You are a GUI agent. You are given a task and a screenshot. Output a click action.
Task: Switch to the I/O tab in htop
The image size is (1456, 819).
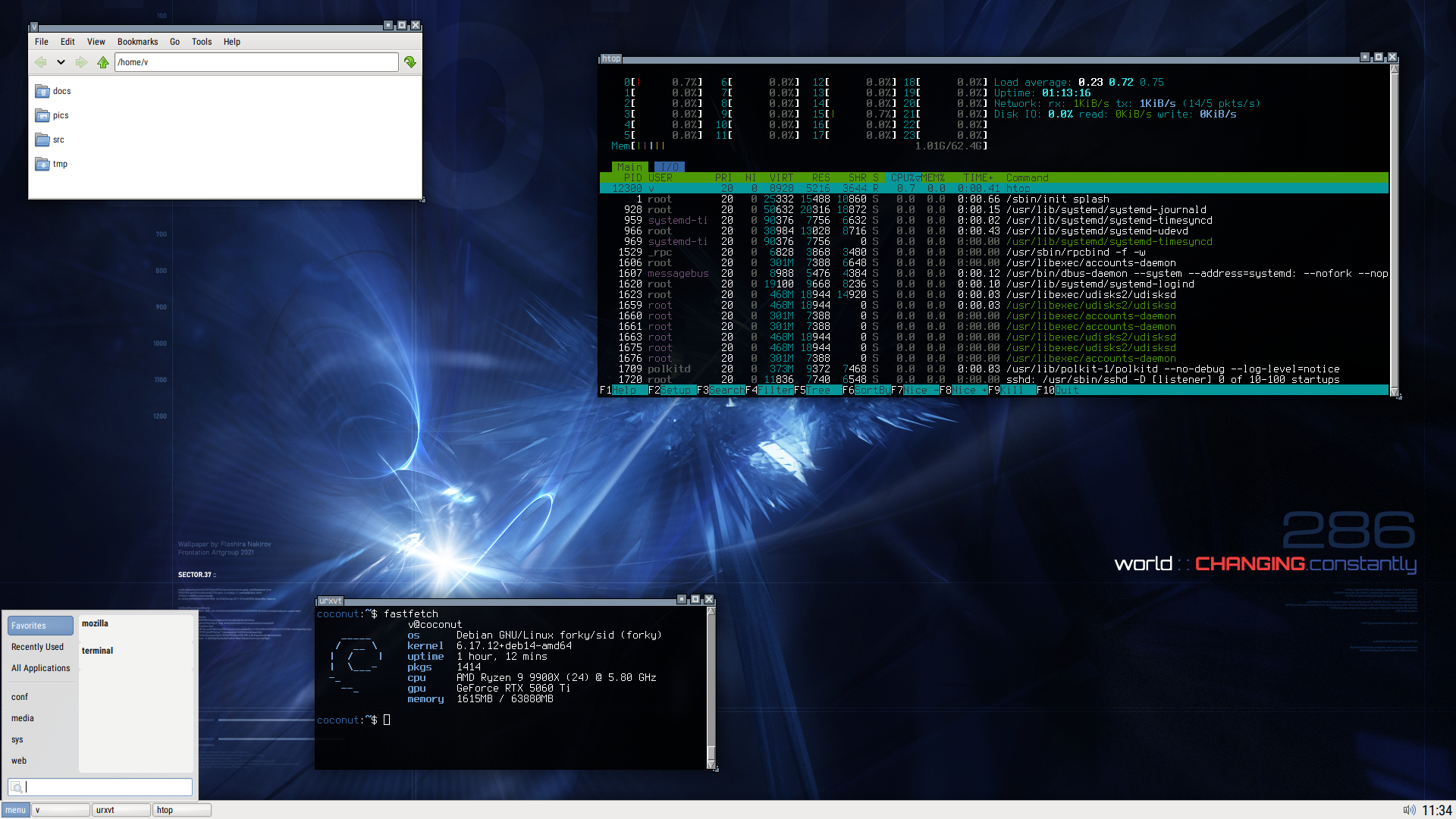[669, 167]
